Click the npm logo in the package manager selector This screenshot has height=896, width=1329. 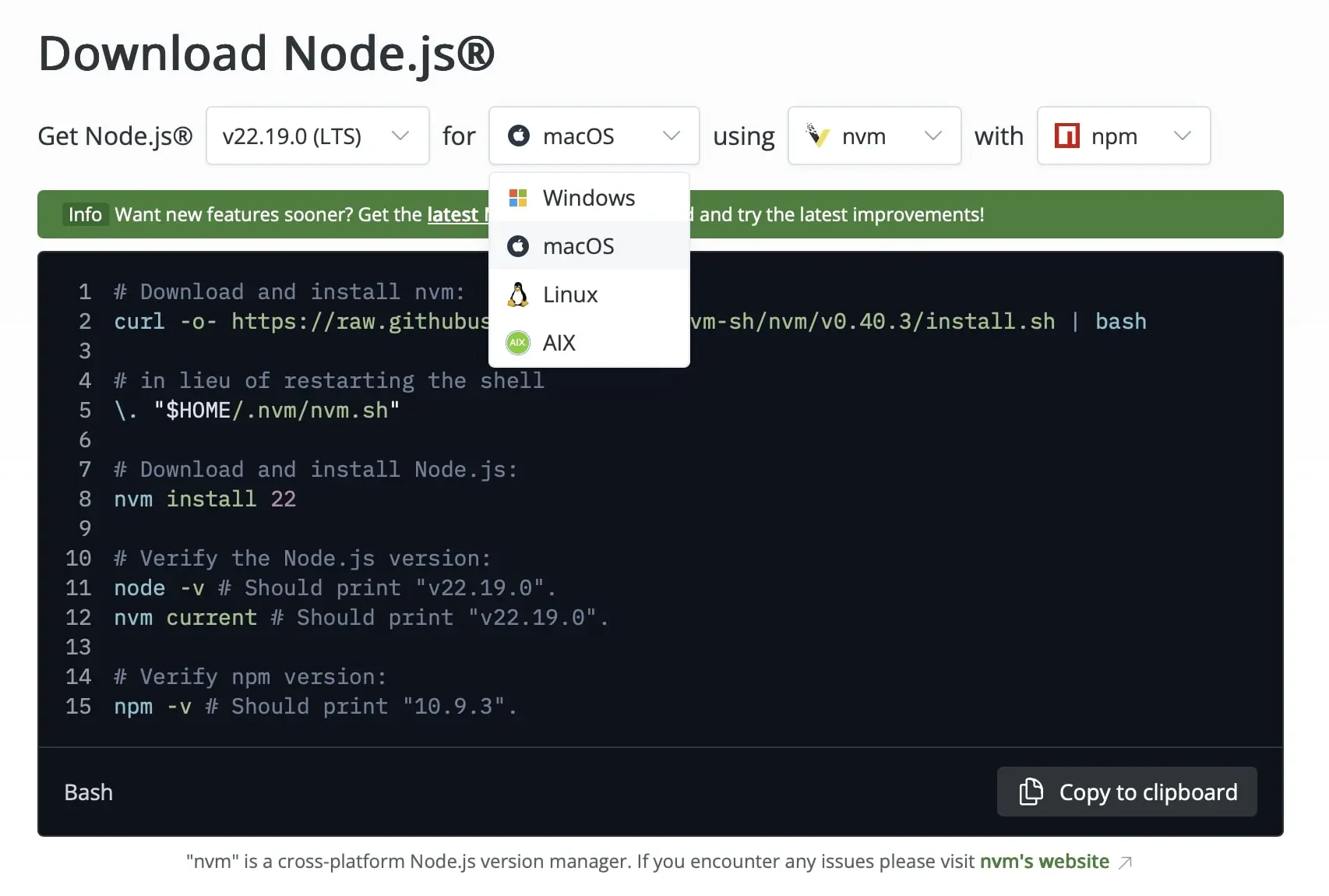(1067, 136)
